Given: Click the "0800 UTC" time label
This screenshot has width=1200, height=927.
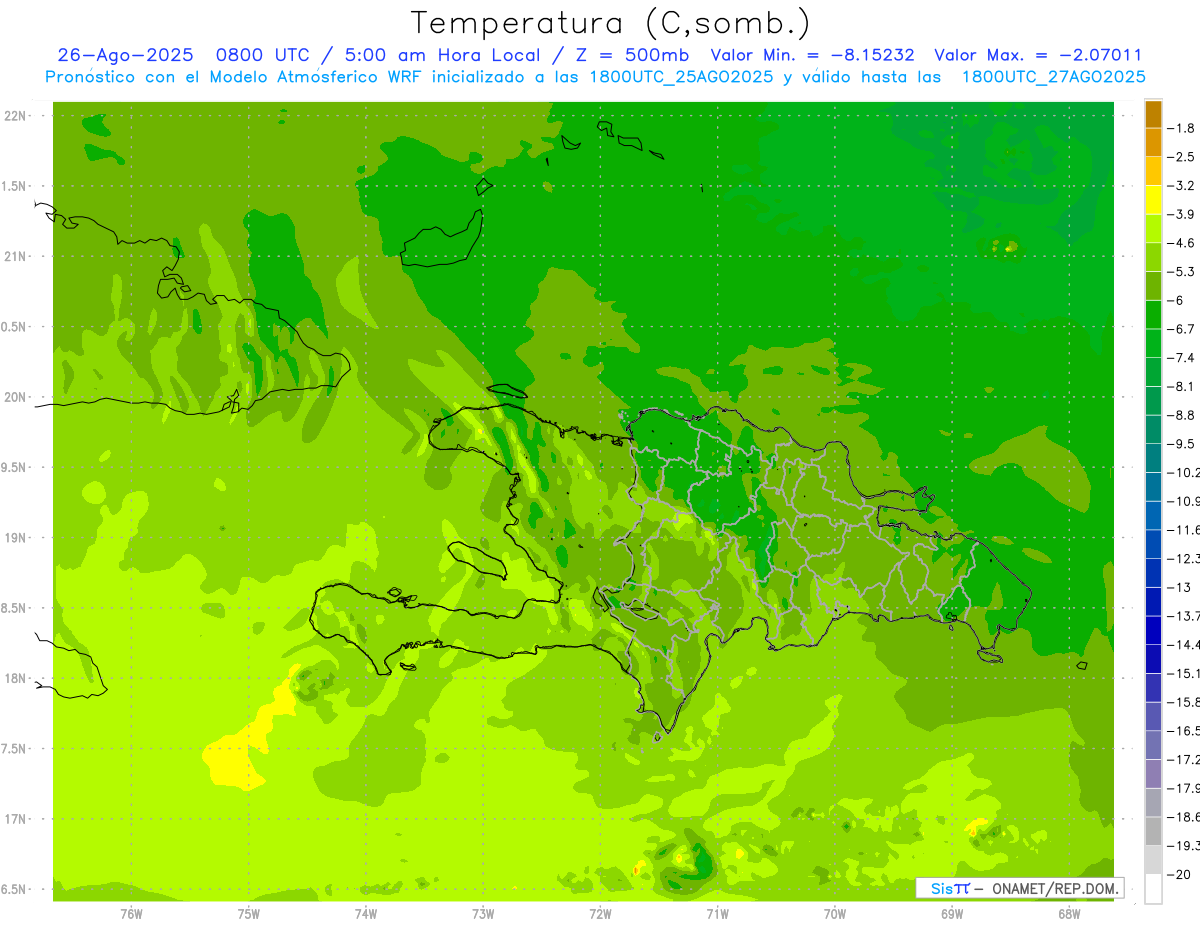Looking at the screenshot, I should pyautogui.click(x=266, y=56).
